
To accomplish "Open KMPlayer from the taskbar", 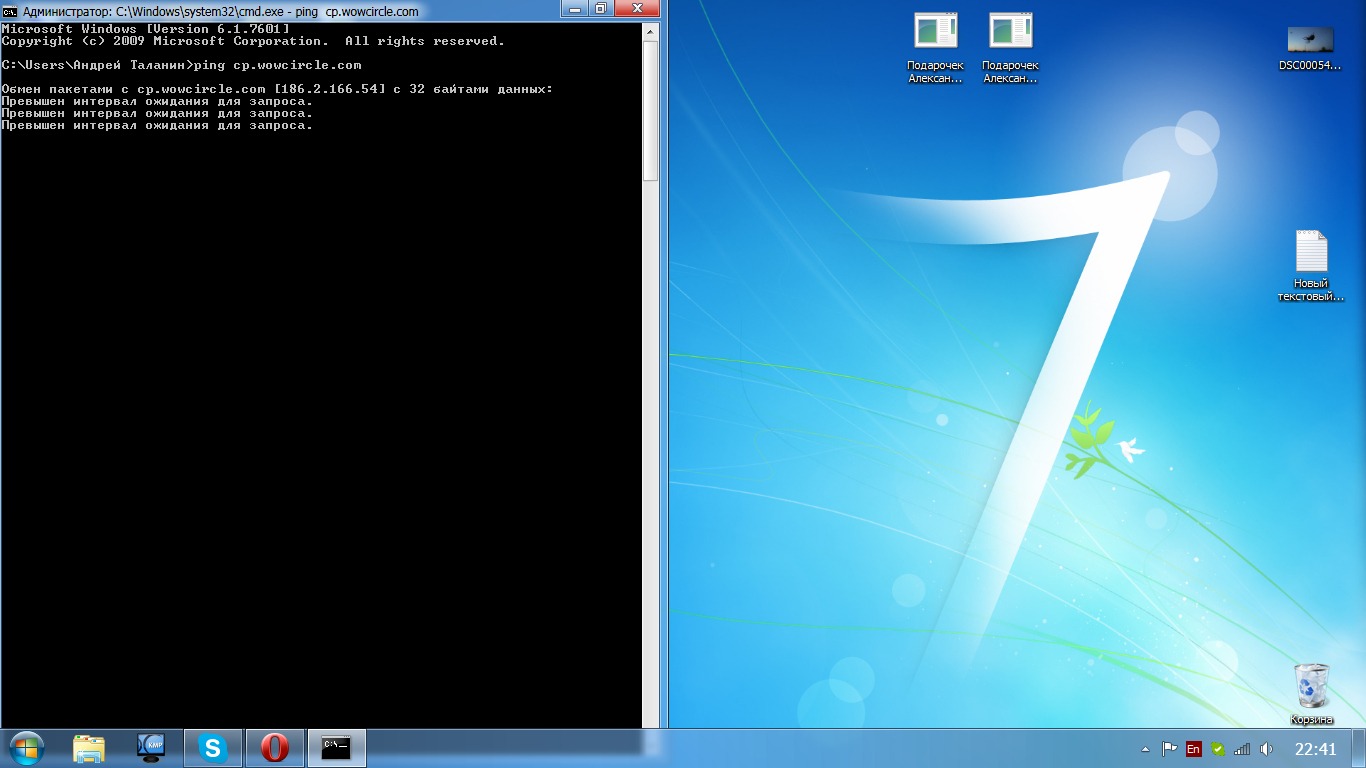I will coord(151,747).
